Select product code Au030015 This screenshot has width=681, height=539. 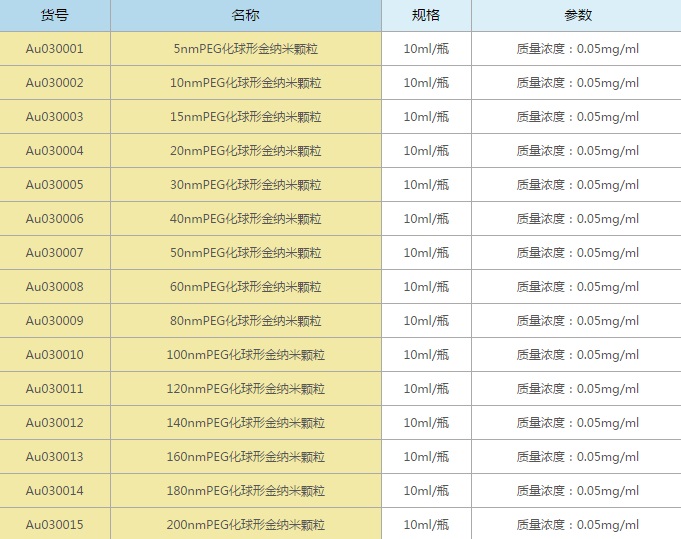click(54, 525)
